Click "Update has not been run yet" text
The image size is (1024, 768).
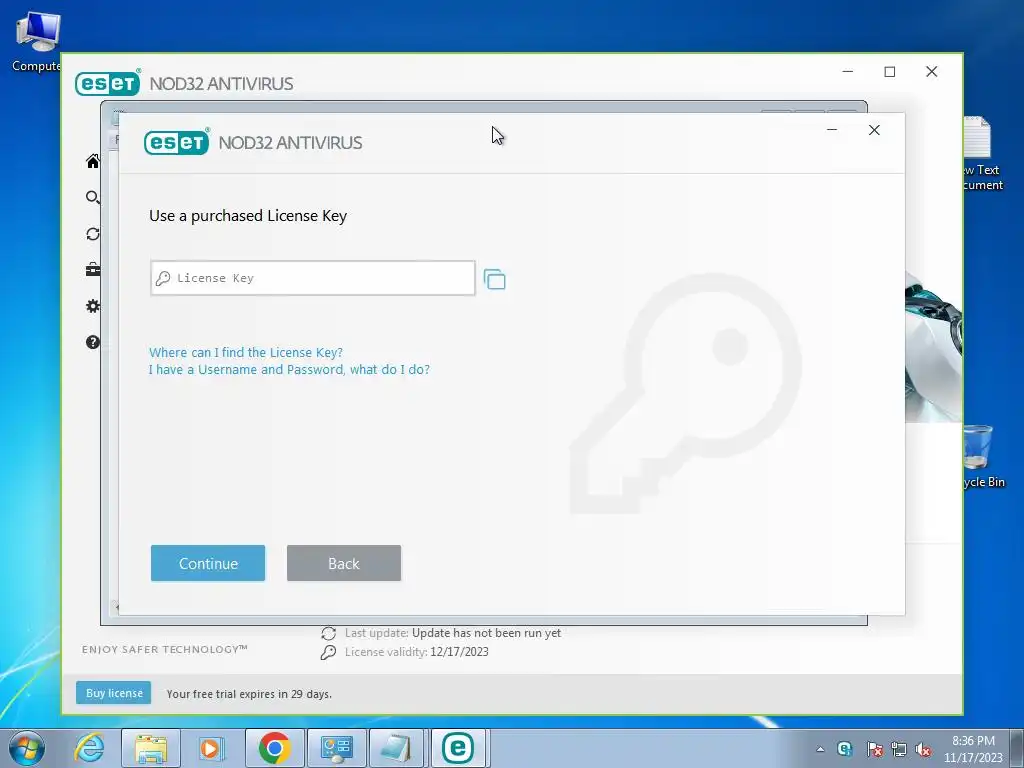[x=486, y=633]
